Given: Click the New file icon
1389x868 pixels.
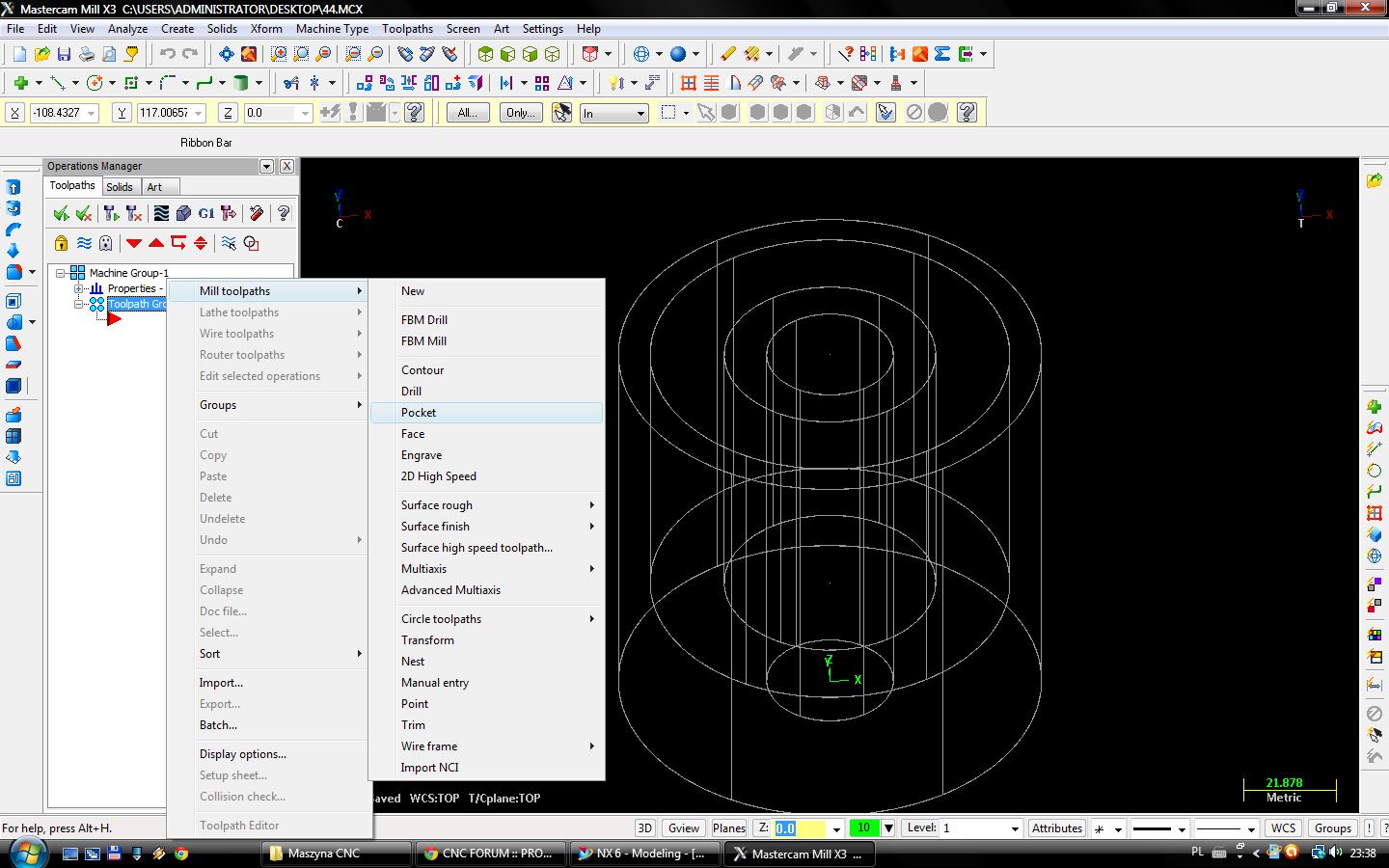Looking at the screenshot, I should pyautogui.click(x=18, y=54).
